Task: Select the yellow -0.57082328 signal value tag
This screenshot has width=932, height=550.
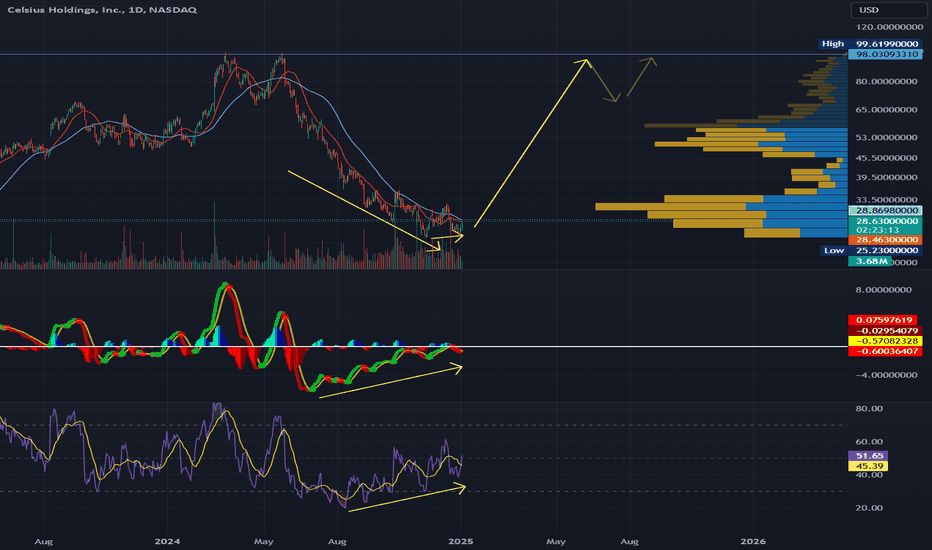Action: tap(886, 341)
